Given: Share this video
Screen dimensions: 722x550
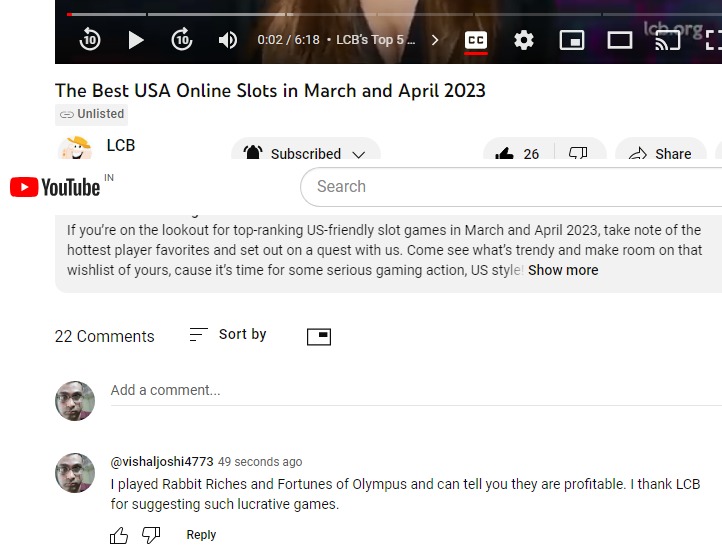Looking at the screenshot, I should 660,150.
